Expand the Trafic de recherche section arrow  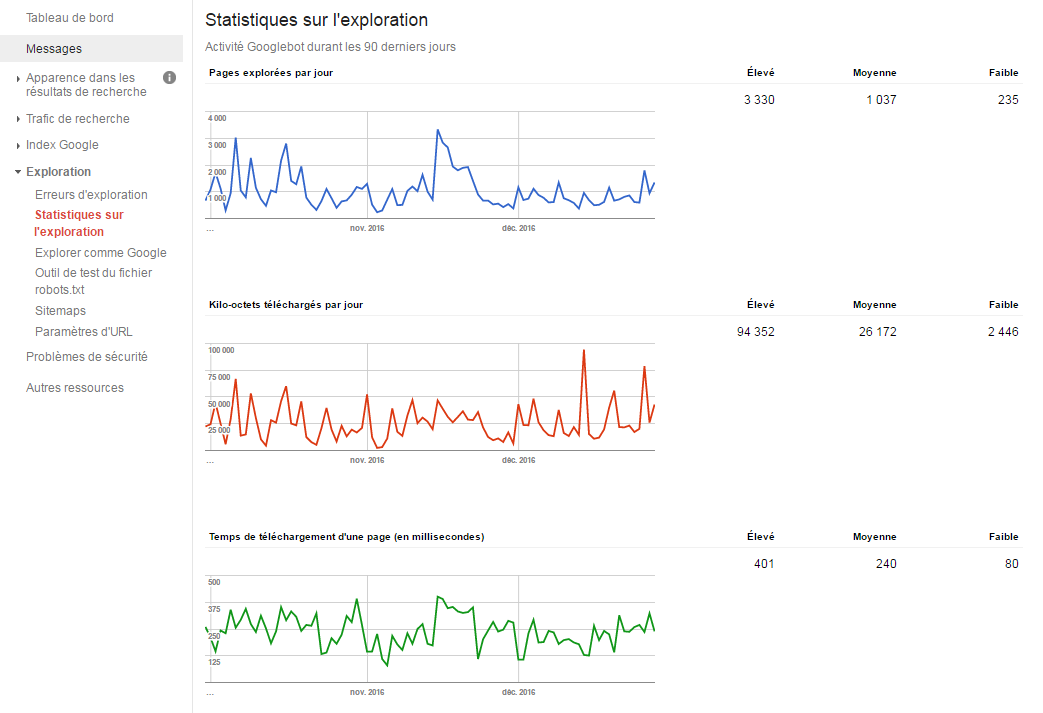(x=18, y=119)
